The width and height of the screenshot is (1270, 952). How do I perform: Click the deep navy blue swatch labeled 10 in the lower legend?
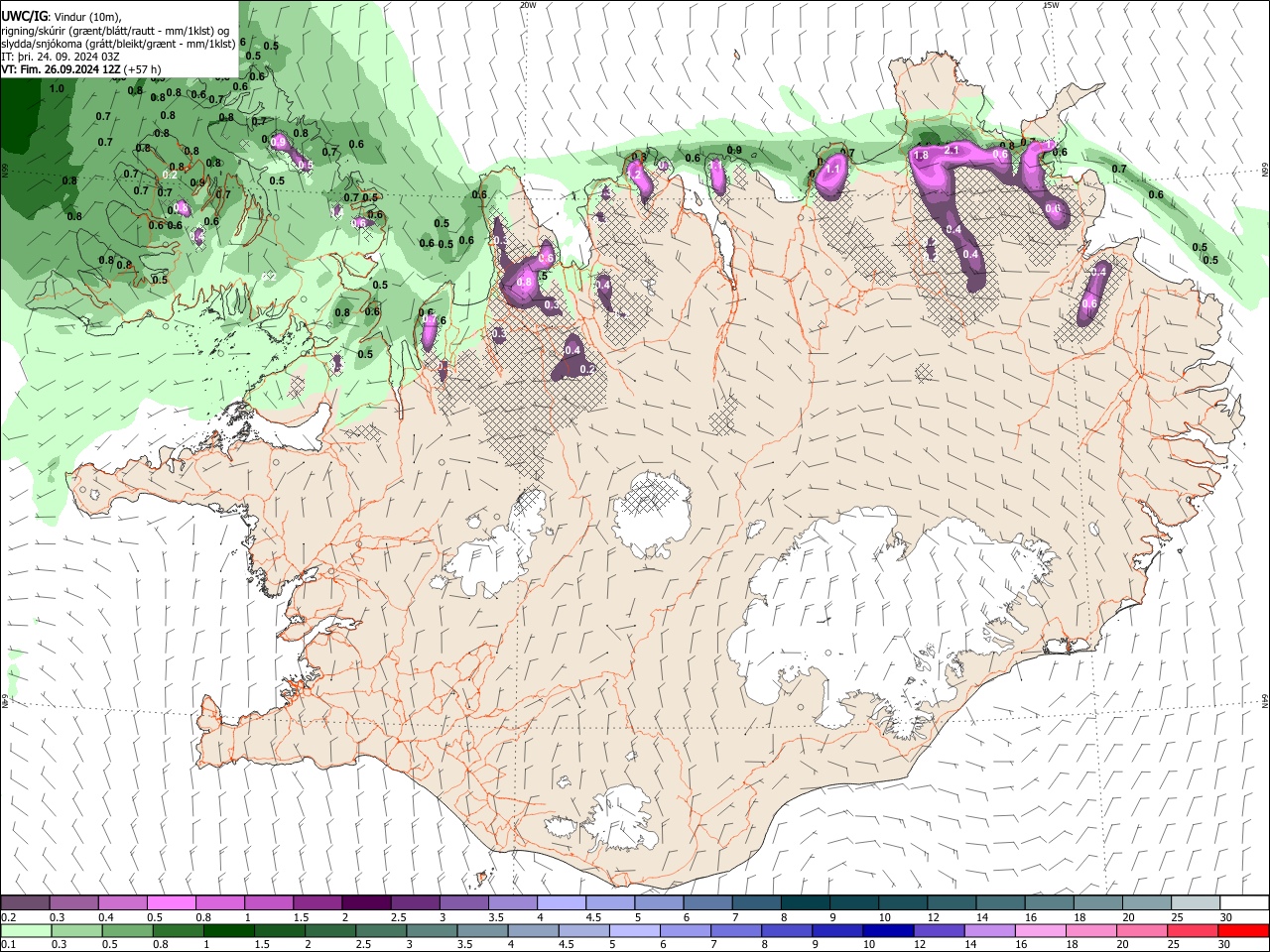[x=888, y=931]
